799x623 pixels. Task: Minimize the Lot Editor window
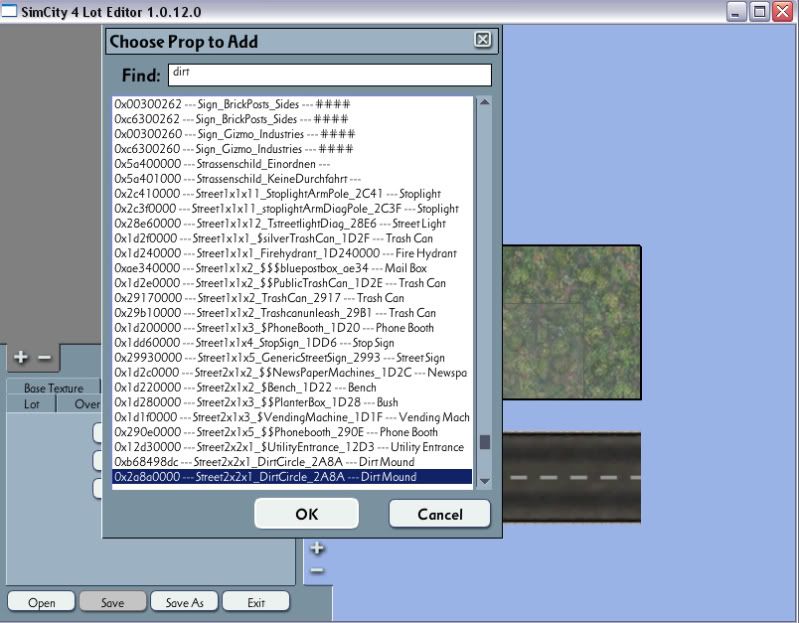[735, 12]
